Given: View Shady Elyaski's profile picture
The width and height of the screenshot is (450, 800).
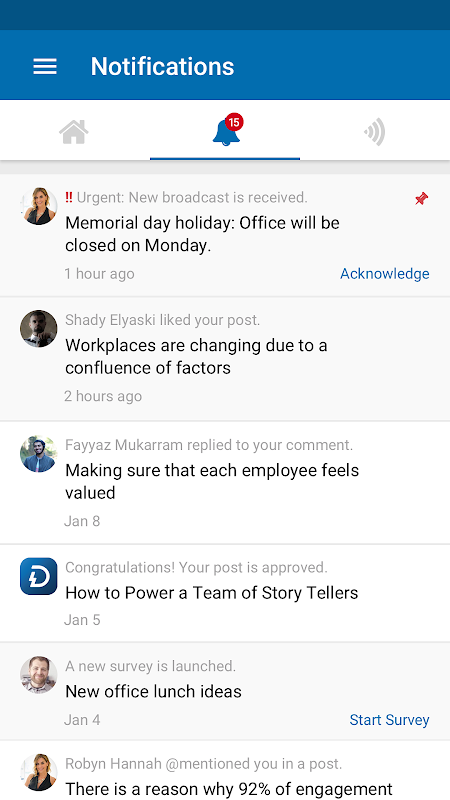Looking at the screenshot, I should click(x=39, y=329).
